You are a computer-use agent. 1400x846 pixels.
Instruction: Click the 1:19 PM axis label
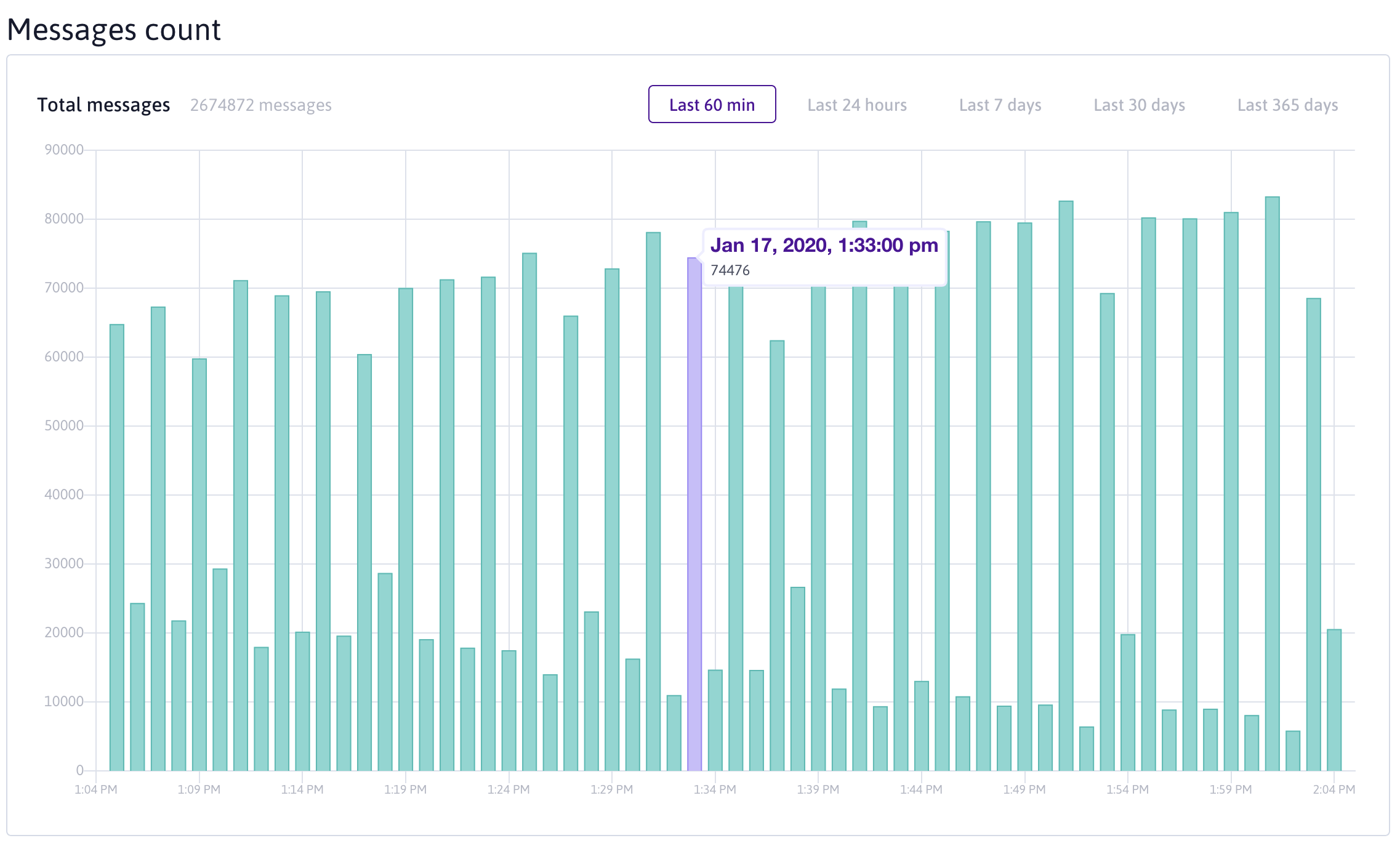pyautogui.click(x=405, y=789)
